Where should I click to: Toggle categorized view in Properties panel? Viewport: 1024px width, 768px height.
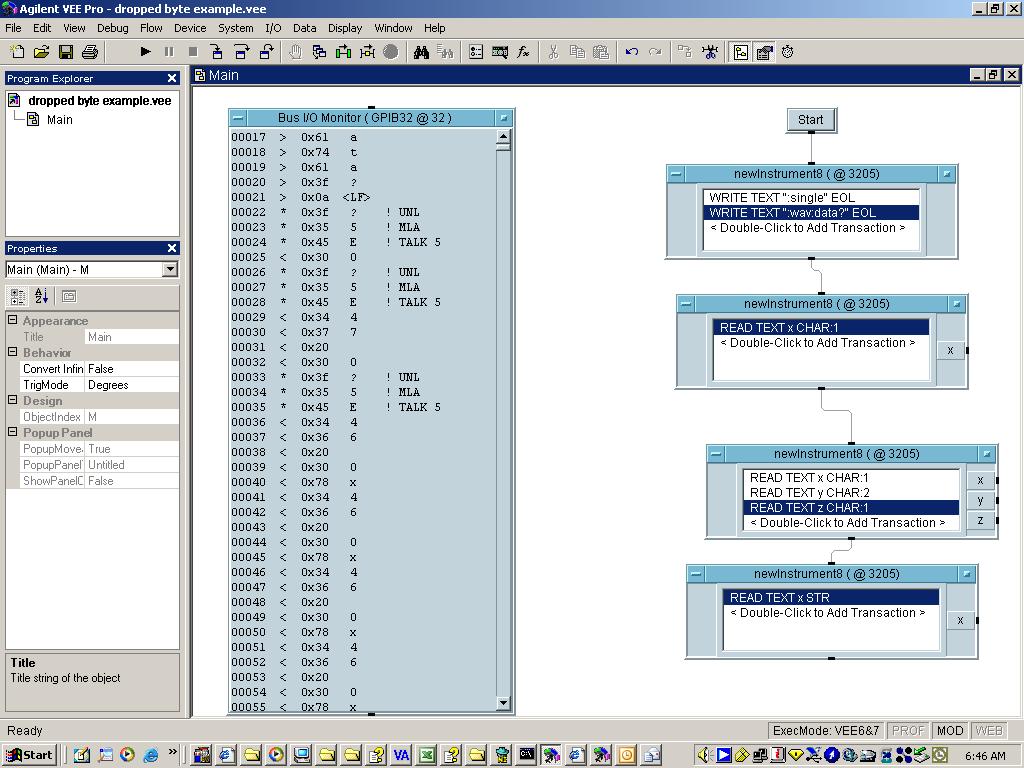[18, 296]
